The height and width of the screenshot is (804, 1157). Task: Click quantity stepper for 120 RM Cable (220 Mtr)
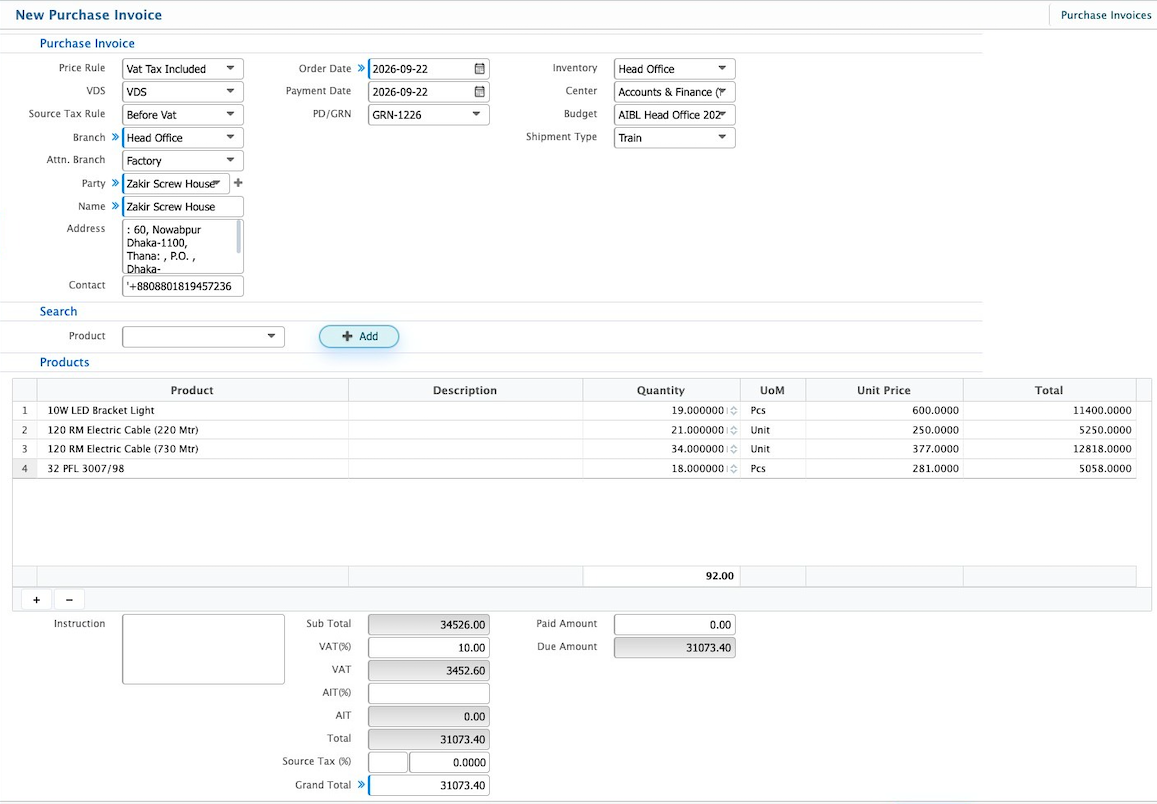point(733,430)
